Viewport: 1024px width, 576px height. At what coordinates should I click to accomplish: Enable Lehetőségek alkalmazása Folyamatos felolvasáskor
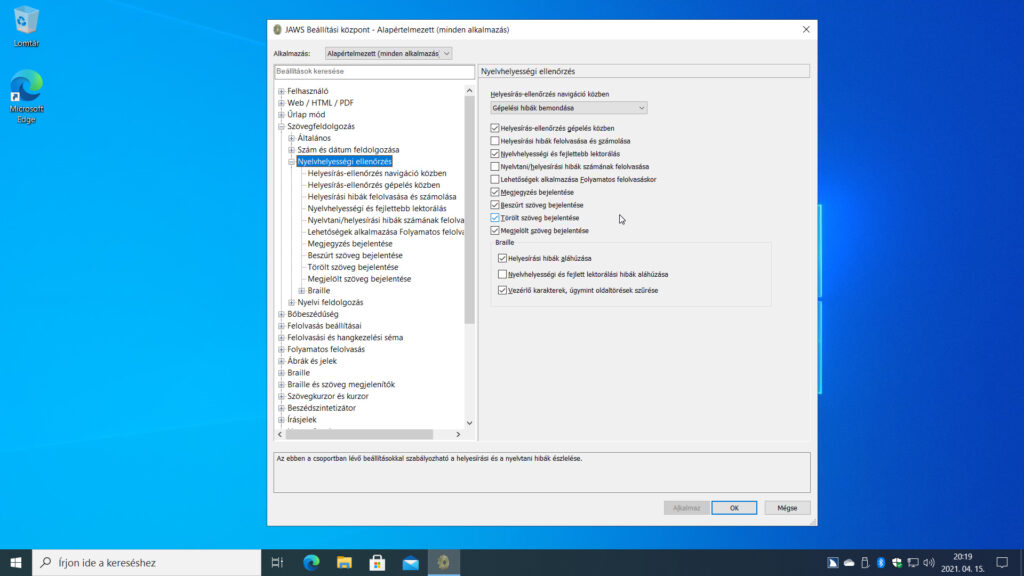(x=494, y=179)
